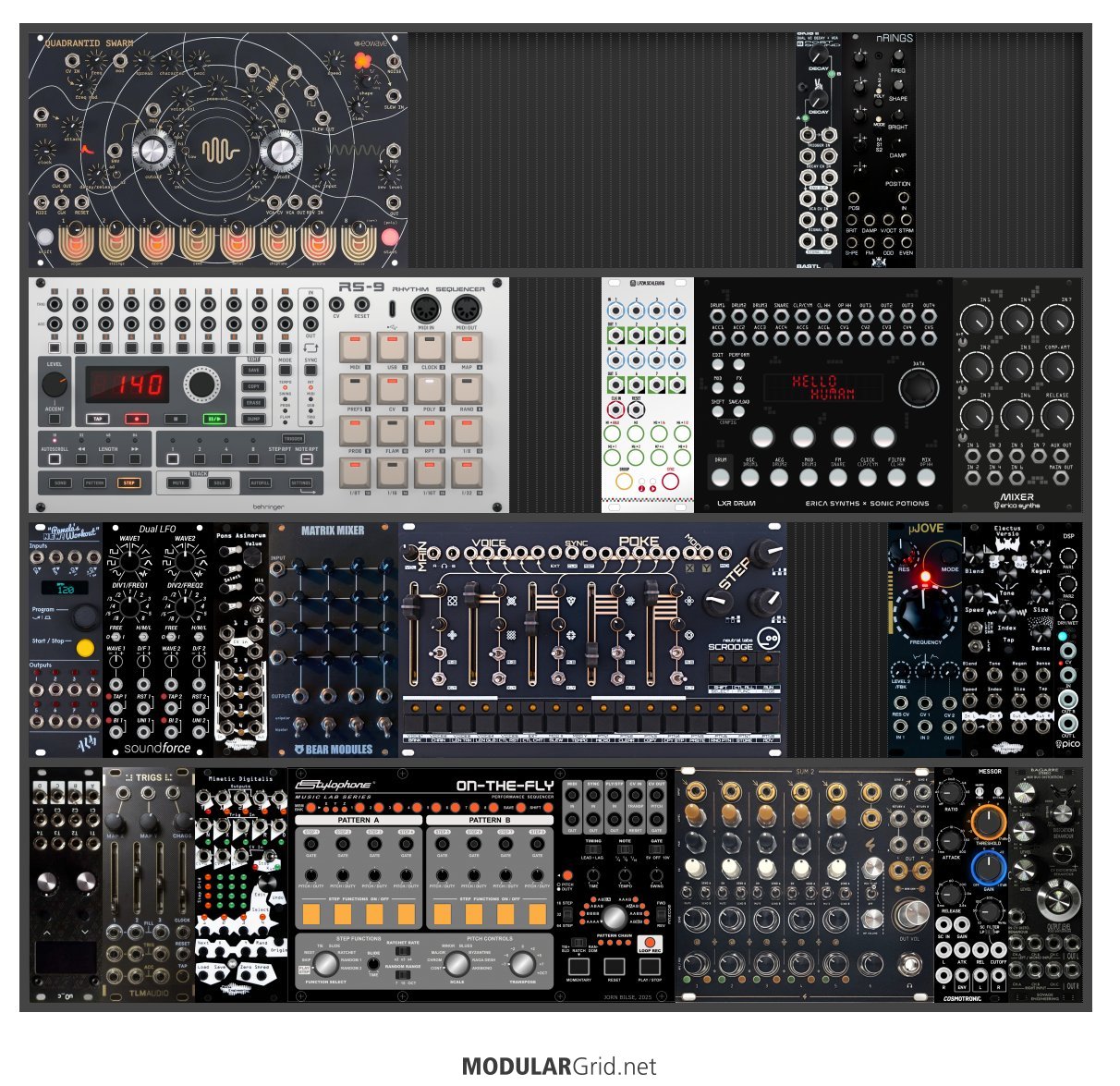Click the RS-9 TRIGGER button

pyautogui.click(x=293, y=439)
